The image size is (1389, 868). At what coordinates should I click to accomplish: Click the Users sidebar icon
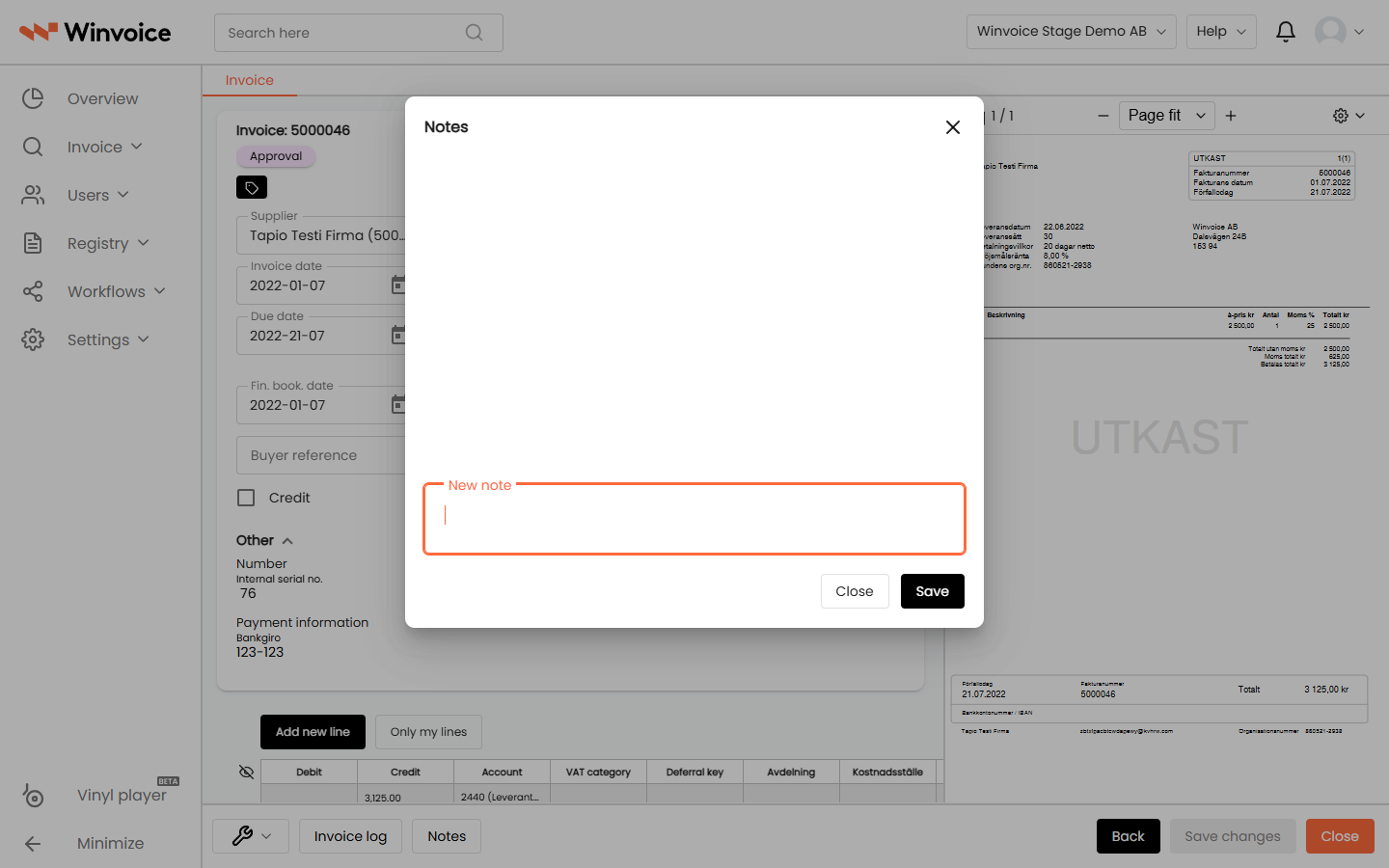[33, 195]
